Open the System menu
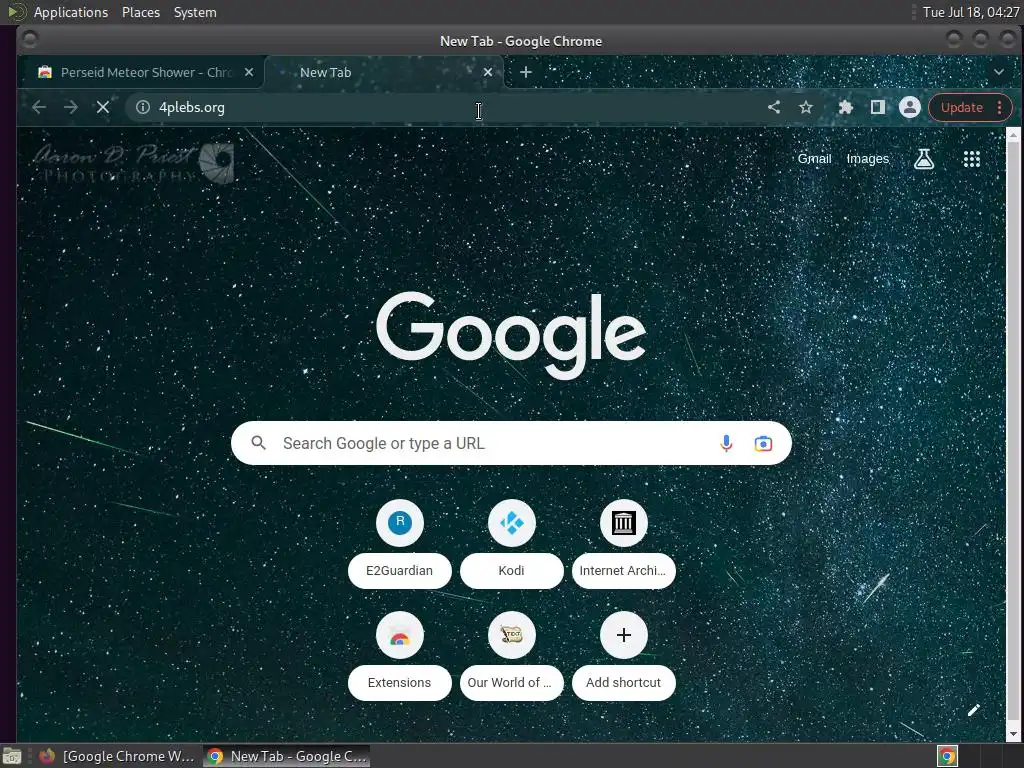The height and width of the screenshot is (768, 1024). pyautogui.click(x=195, y=12)
